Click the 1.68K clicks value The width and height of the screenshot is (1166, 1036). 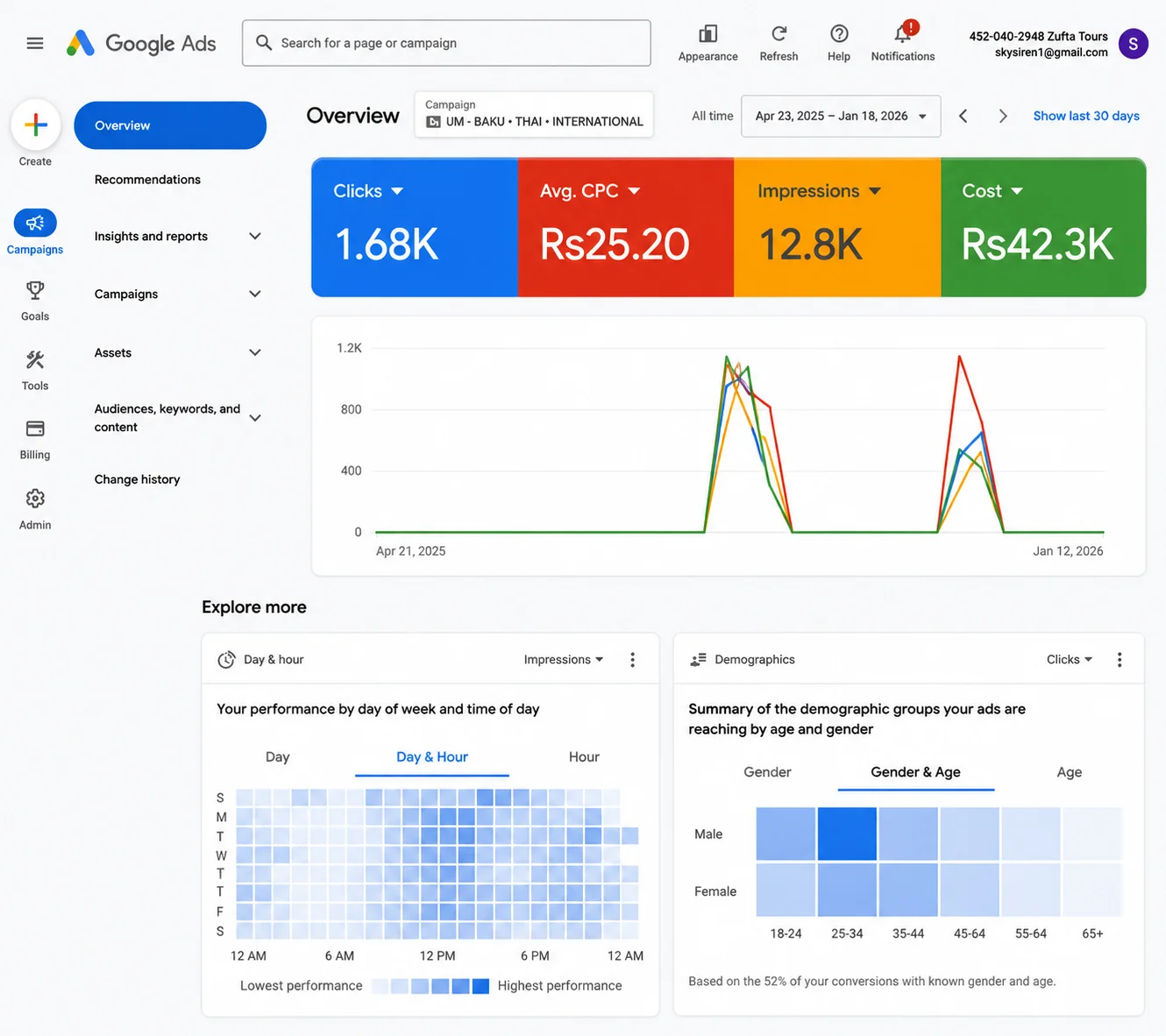pos(387,245)
